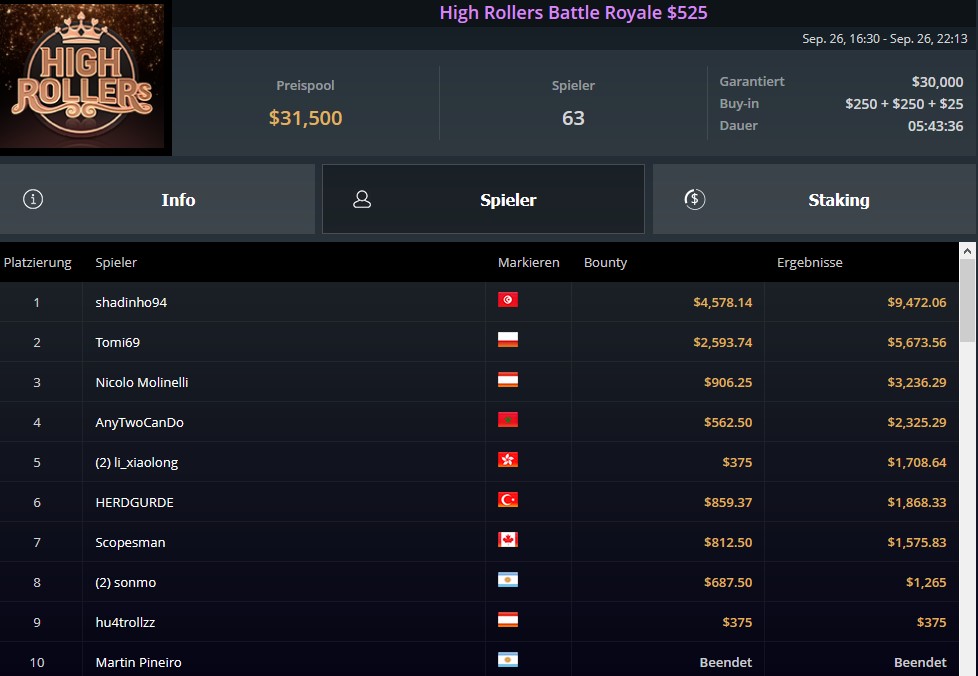
Task: Sort by the Ergebnisse column header
Action: click(x=810, y=263)
